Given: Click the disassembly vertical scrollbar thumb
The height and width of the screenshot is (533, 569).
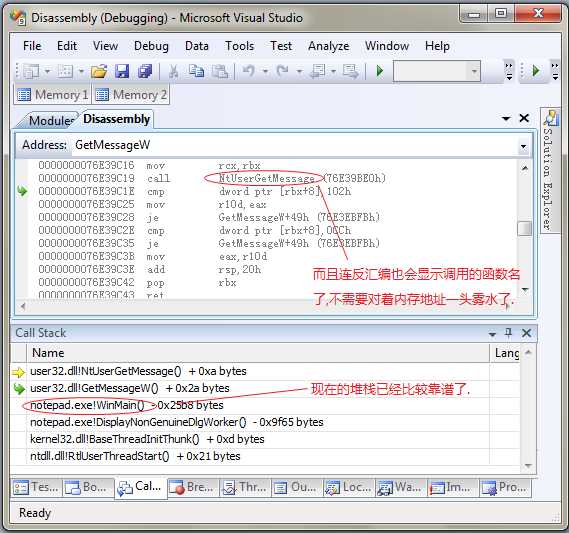Looking at the screenshot, I should click(x=524, y=229).
